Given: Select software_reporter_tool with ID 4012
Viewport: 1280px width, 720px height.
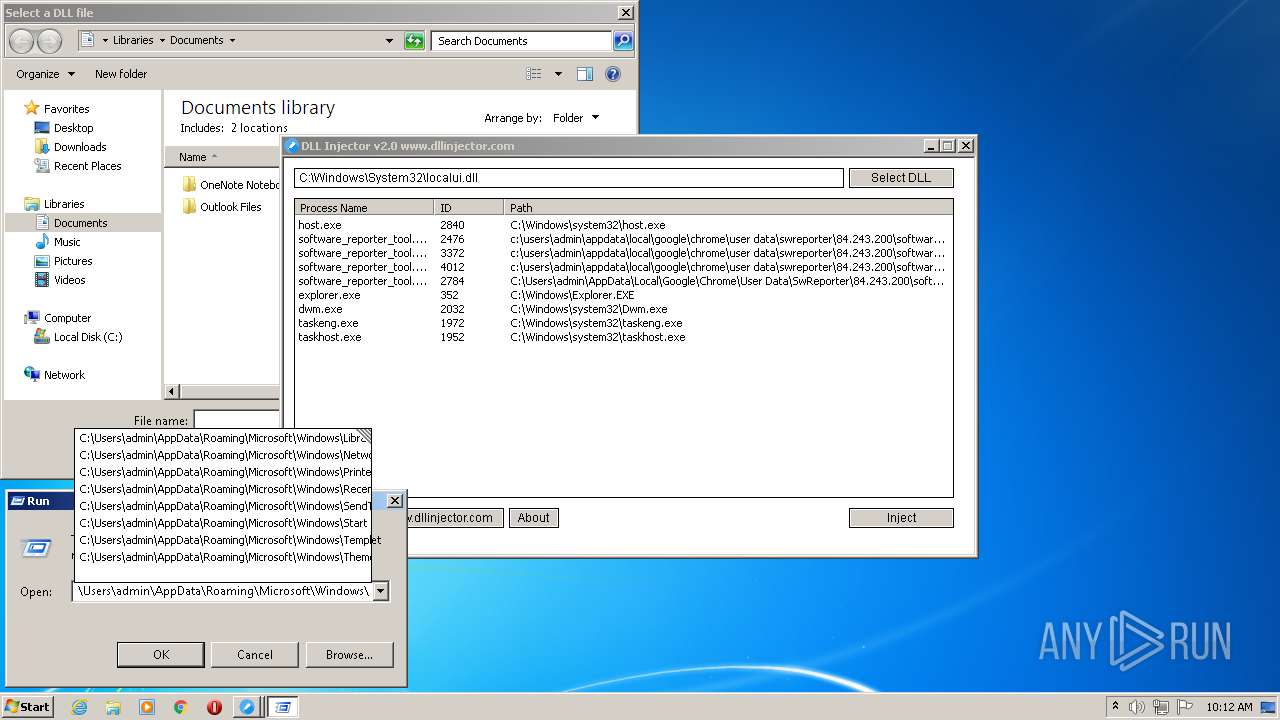Looking at the screenshot, I should tap(624, 267).
